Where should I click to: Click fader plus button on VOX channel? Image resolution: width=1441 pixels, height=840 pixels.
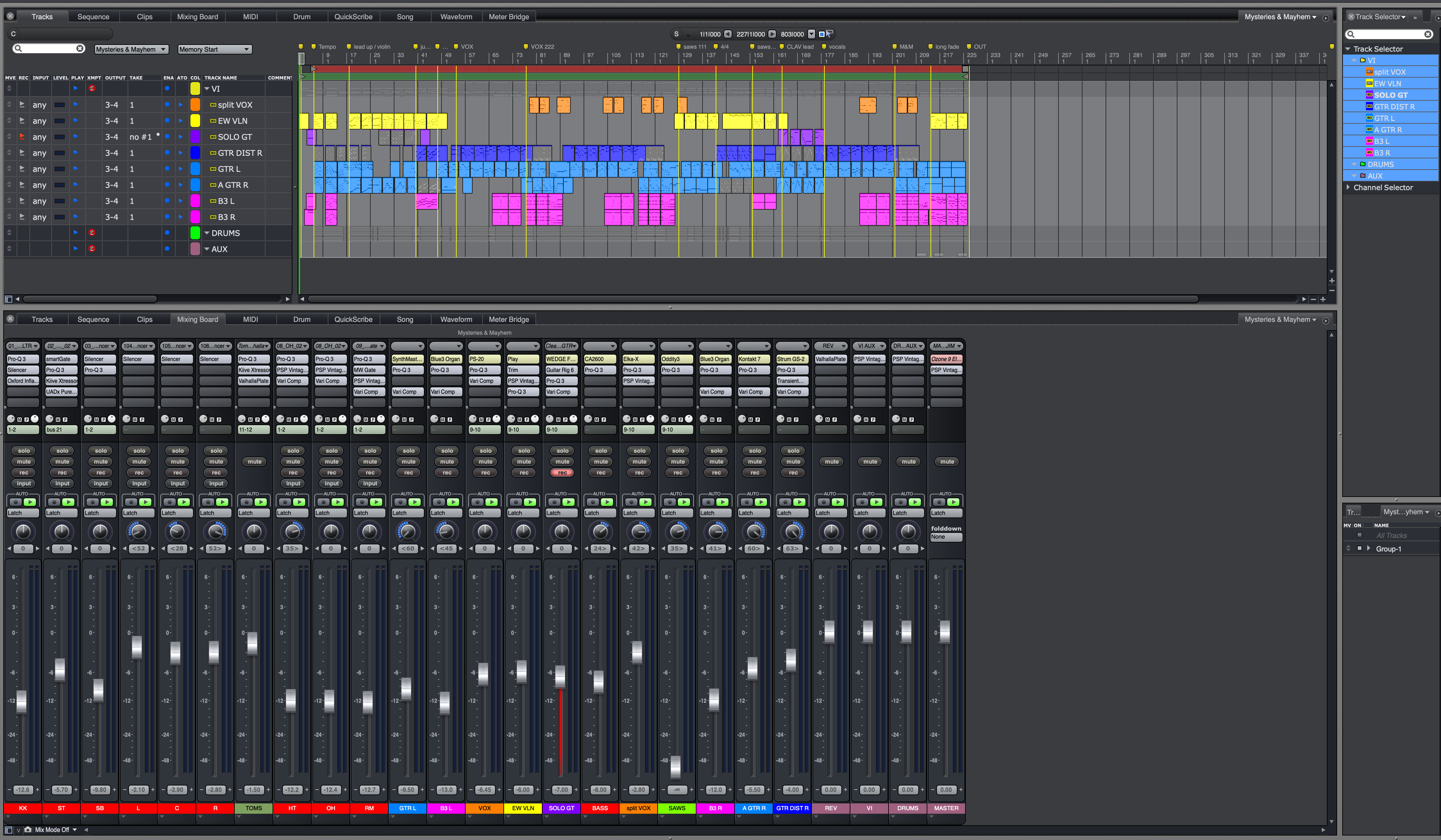tap(499, 790)
